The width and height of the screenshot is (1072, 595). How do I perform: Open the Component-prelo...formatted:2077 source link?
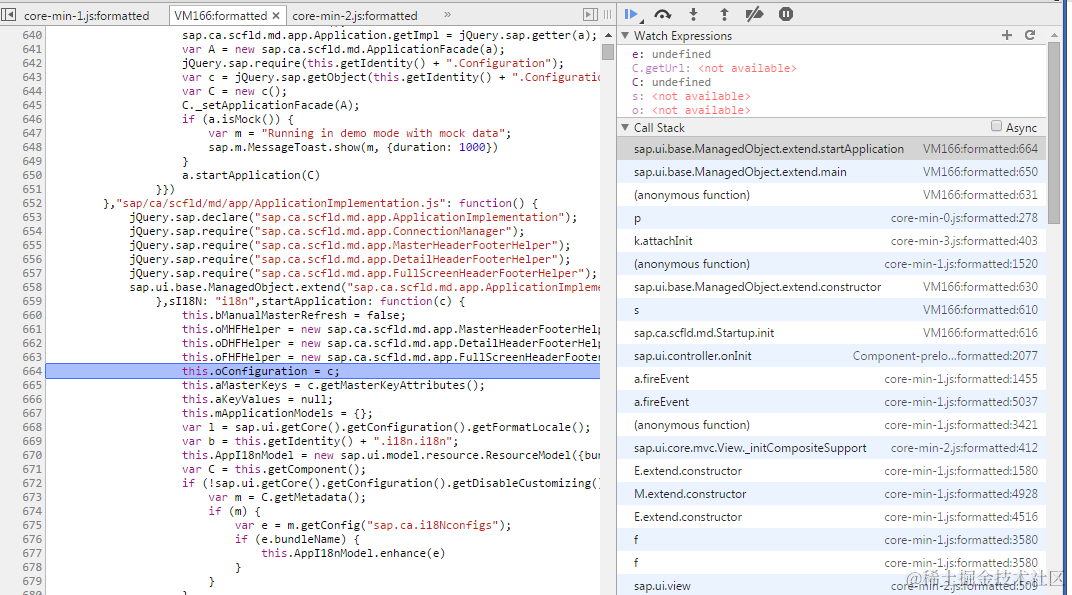(945, 356)
